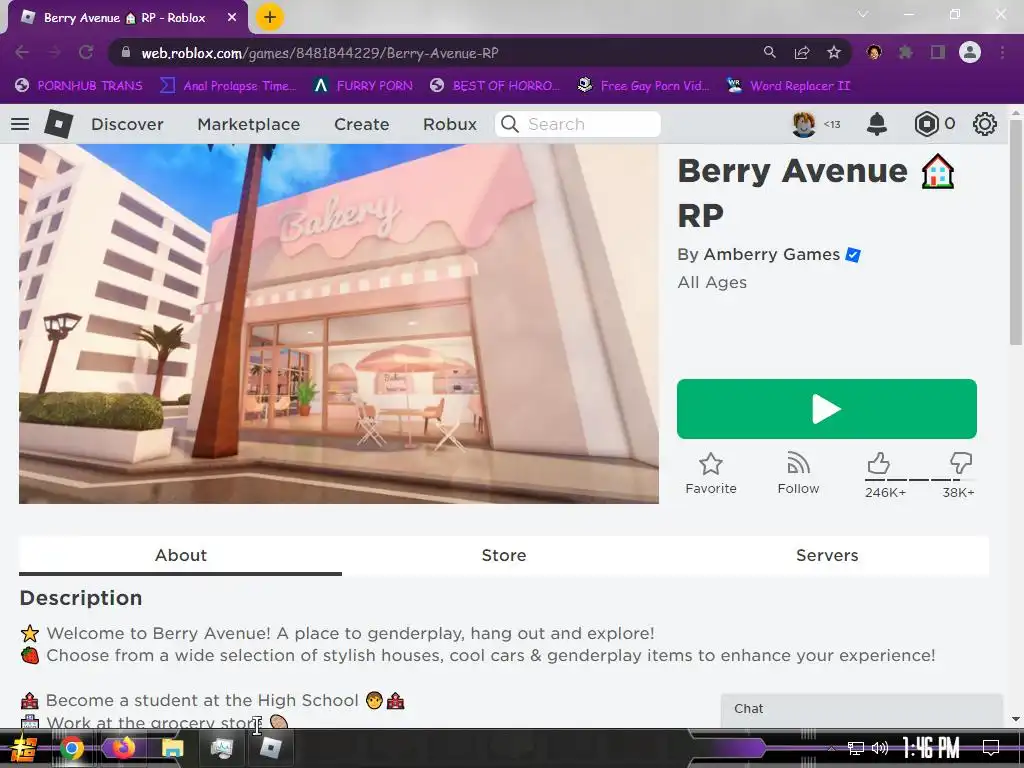The width and height of the screenshot is (1024, 768).
Task: Click into the Roblox Search field
Action: coord(578,124)
